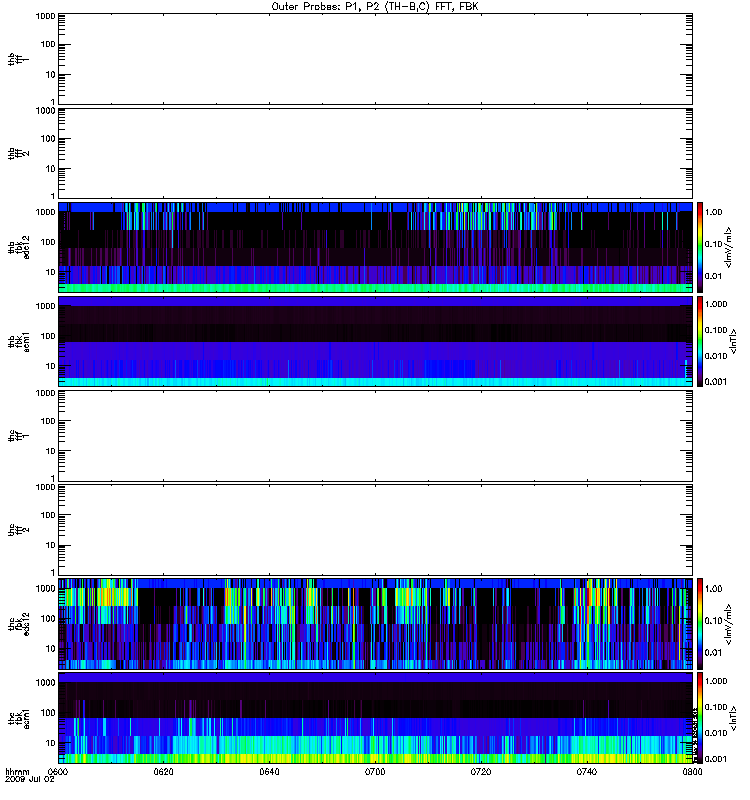Click the thb fbk edc12 color bar

(x=700, y=247)
